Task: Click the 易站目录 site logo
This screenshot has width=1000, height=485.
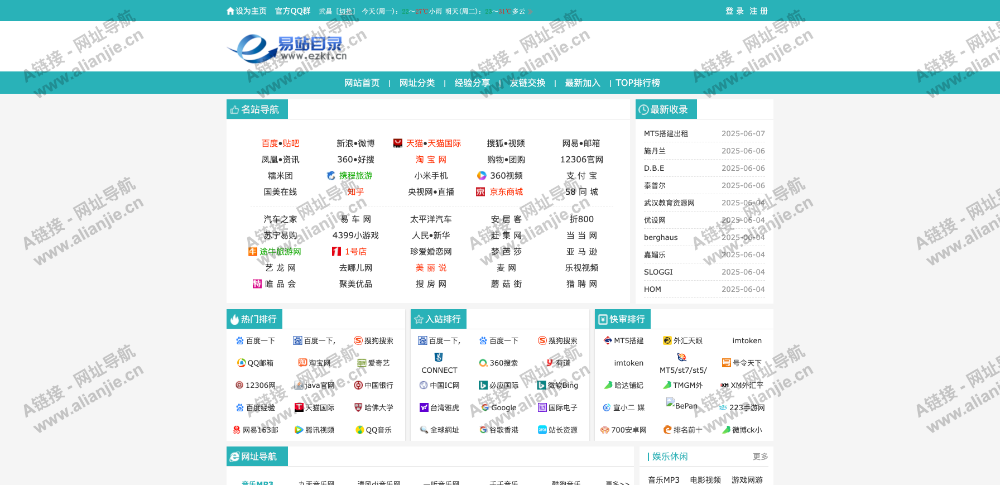Action: (287, 48)
